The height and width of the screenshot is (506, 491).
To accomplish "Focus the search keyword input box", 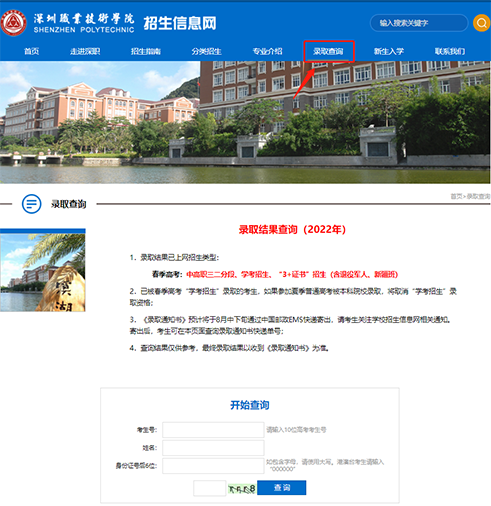I will pos(419,23).
